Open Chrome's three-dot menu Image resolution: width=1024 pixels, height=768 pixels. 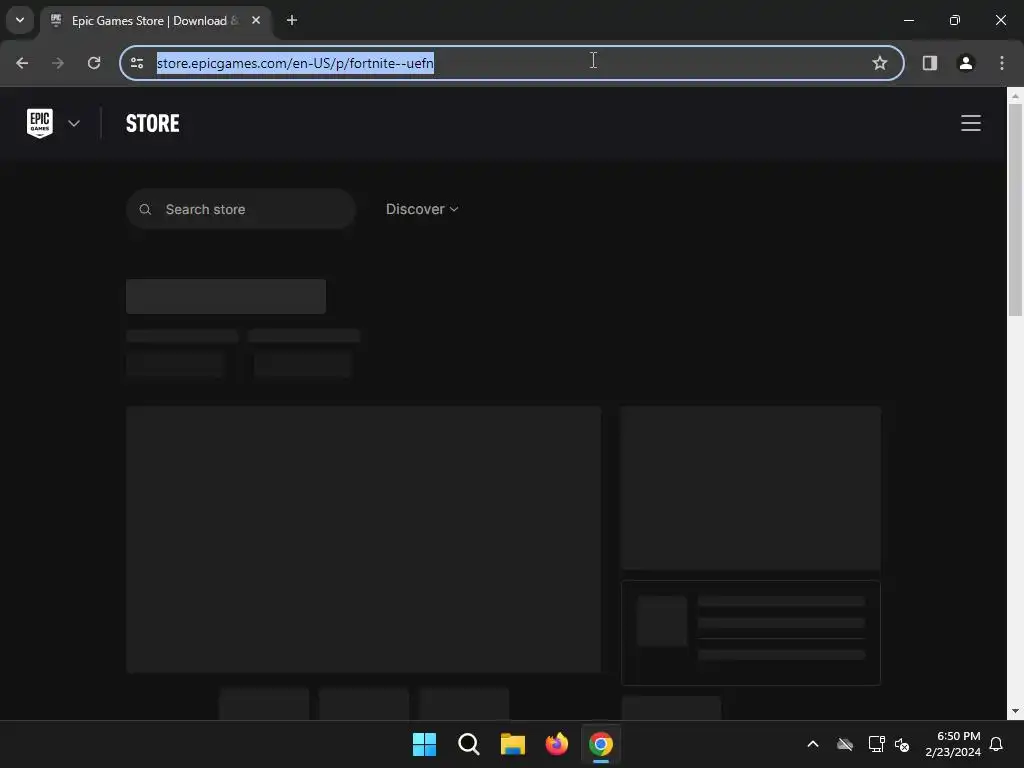coord(1002,63)
